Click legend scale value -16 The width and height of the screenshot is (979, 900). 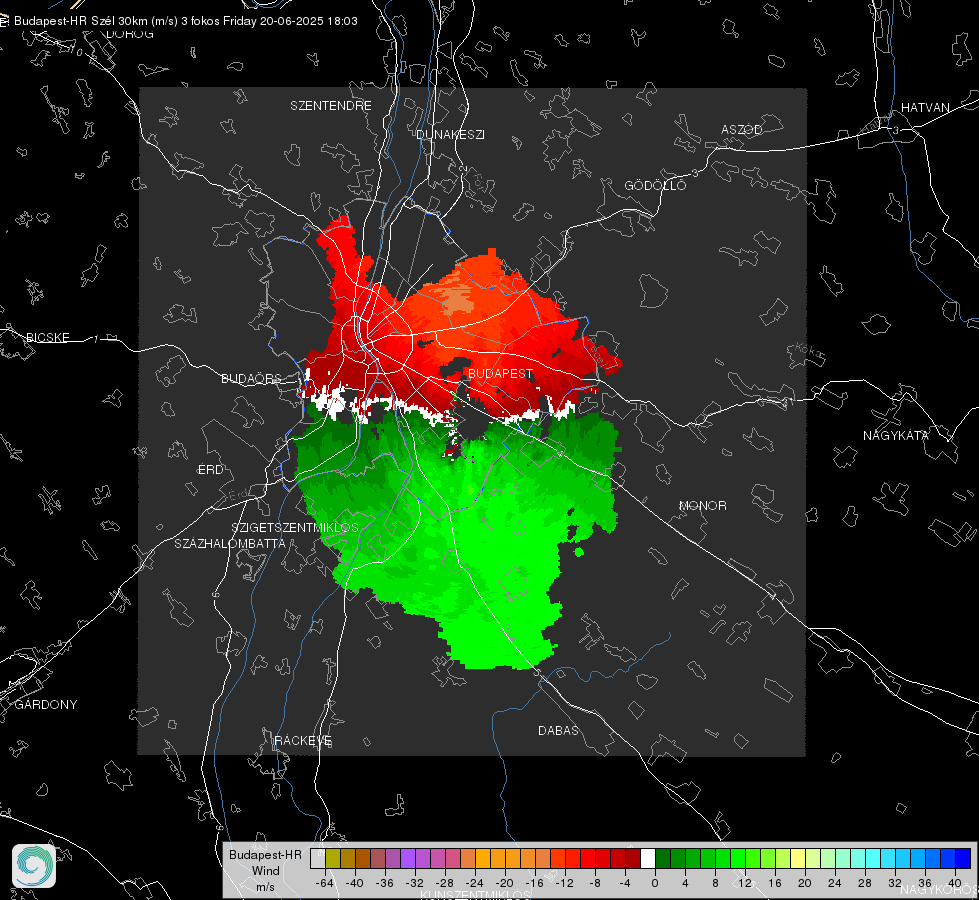[x=534, y=884]
